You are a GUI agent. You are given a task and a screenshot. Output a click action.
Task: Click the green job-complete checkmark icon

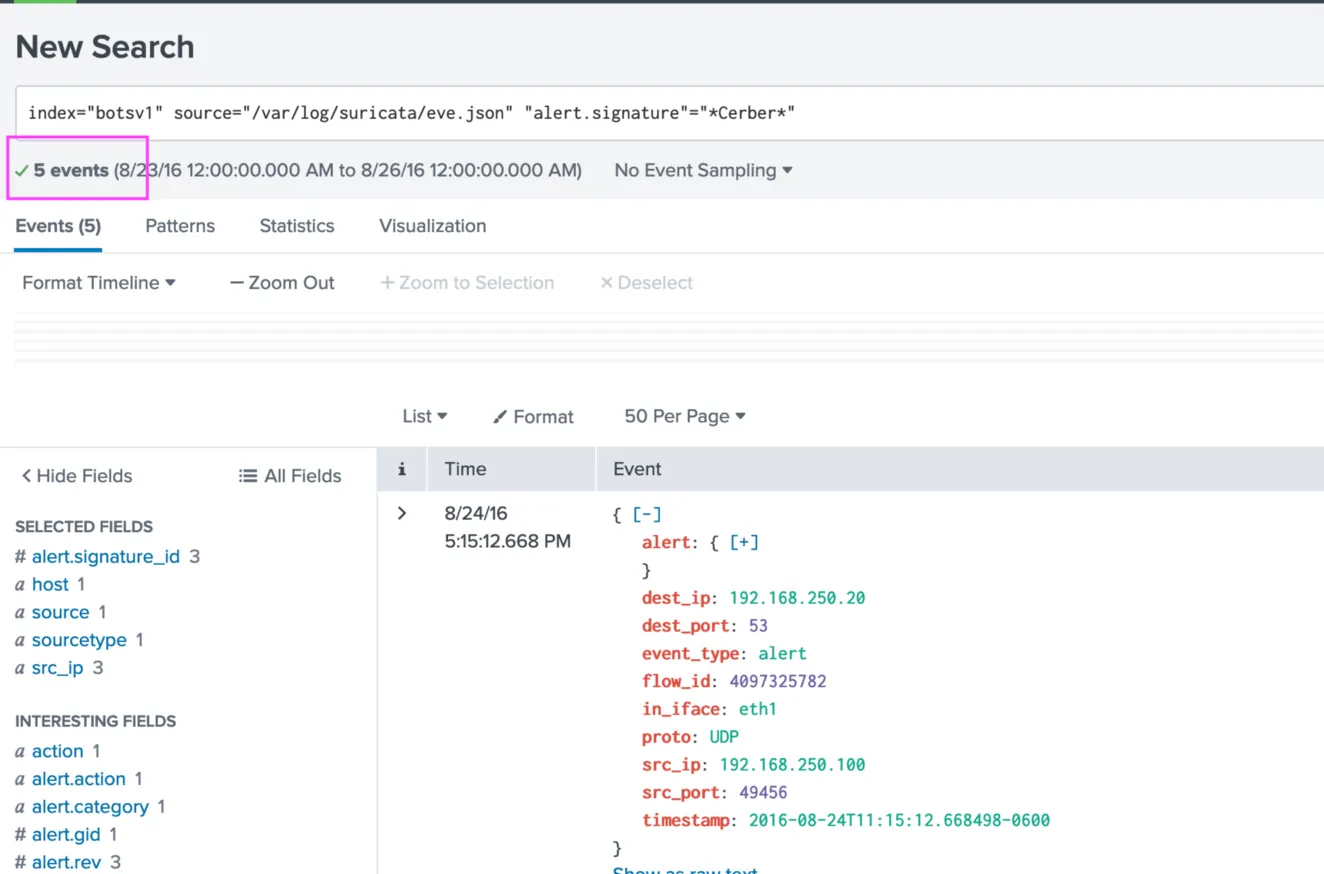22,171
